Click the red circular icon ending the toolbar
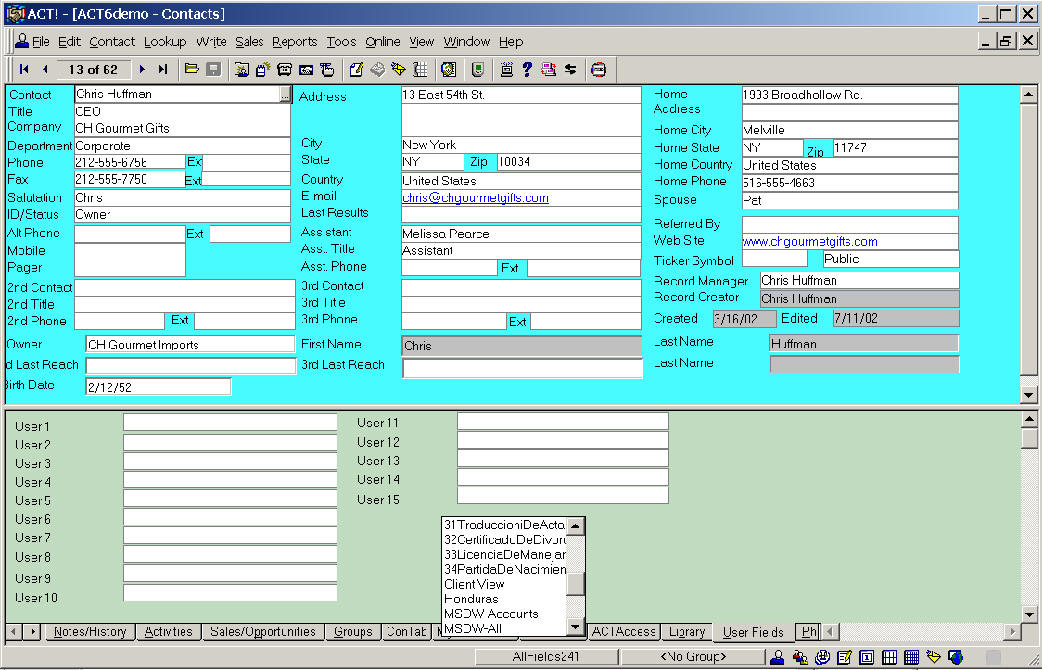The height and width of the screenshot is (670, 1042). [x=598, y=69]
